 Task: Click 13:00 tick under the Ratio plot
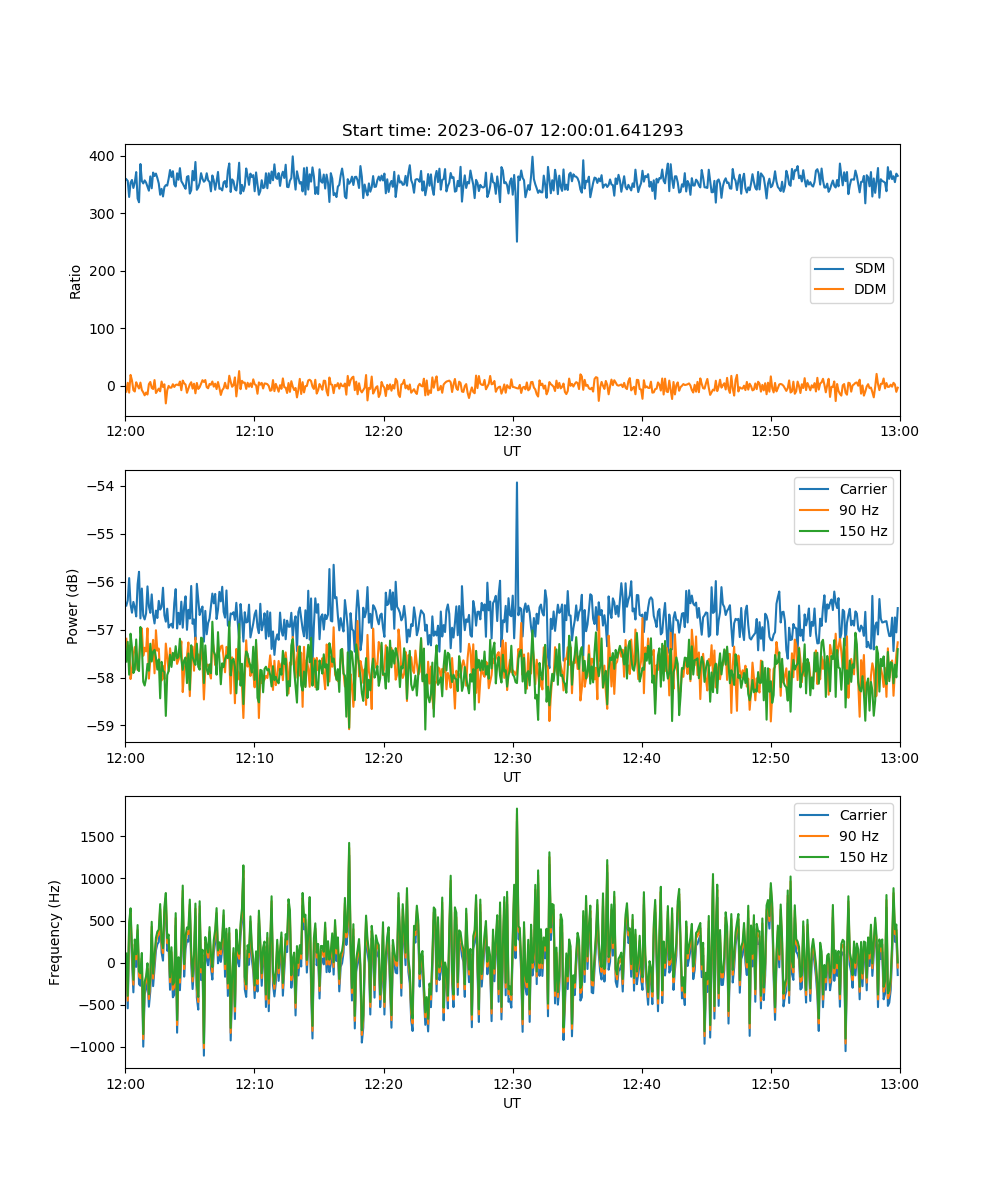coord(899,431)
